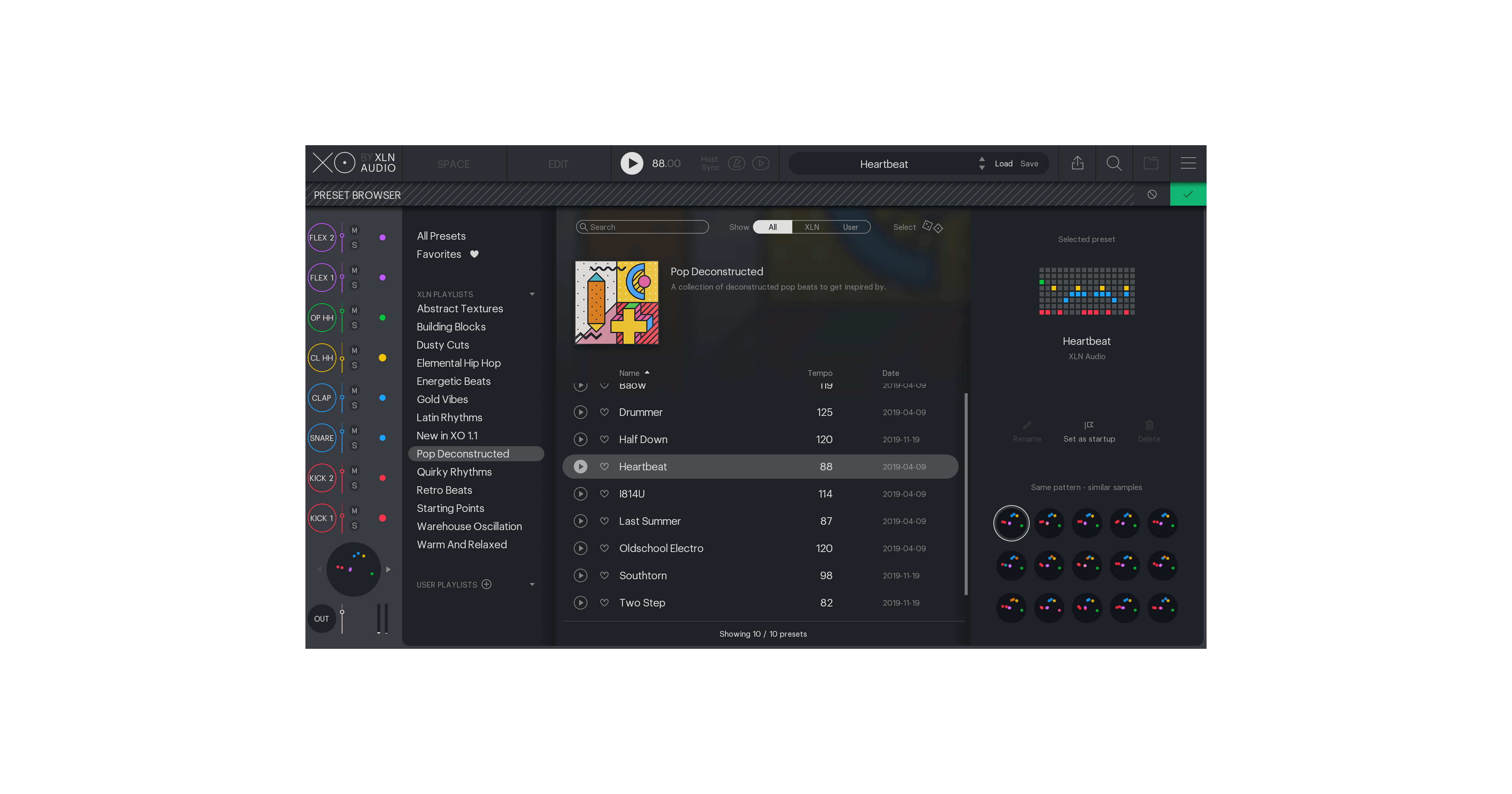Click the cancel circle icon in Preset Browser bar
This screenshot has height=794, width=1512.
tap(1152, 194)
